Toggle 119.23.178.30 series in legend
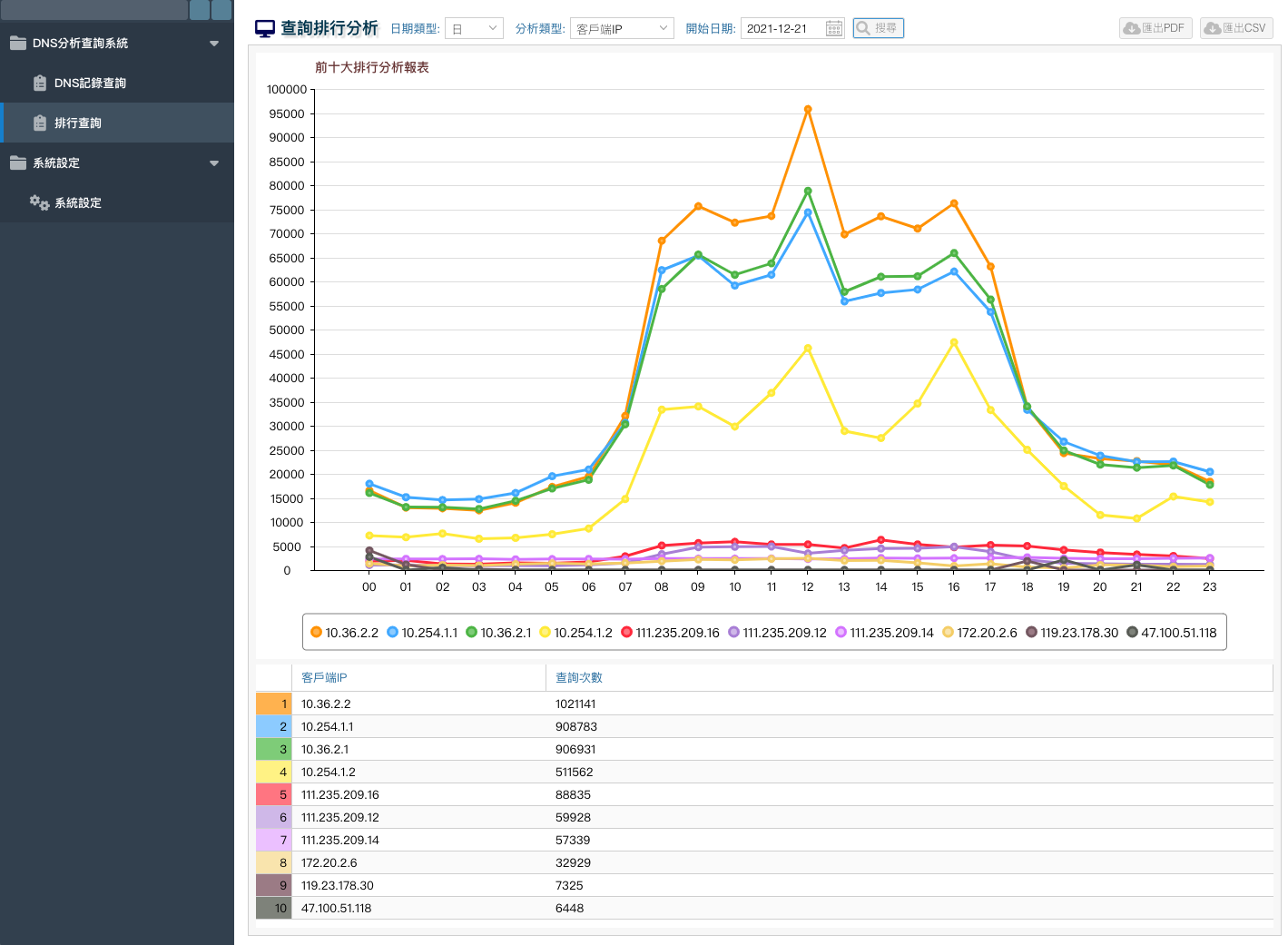 pos(1072,633)
